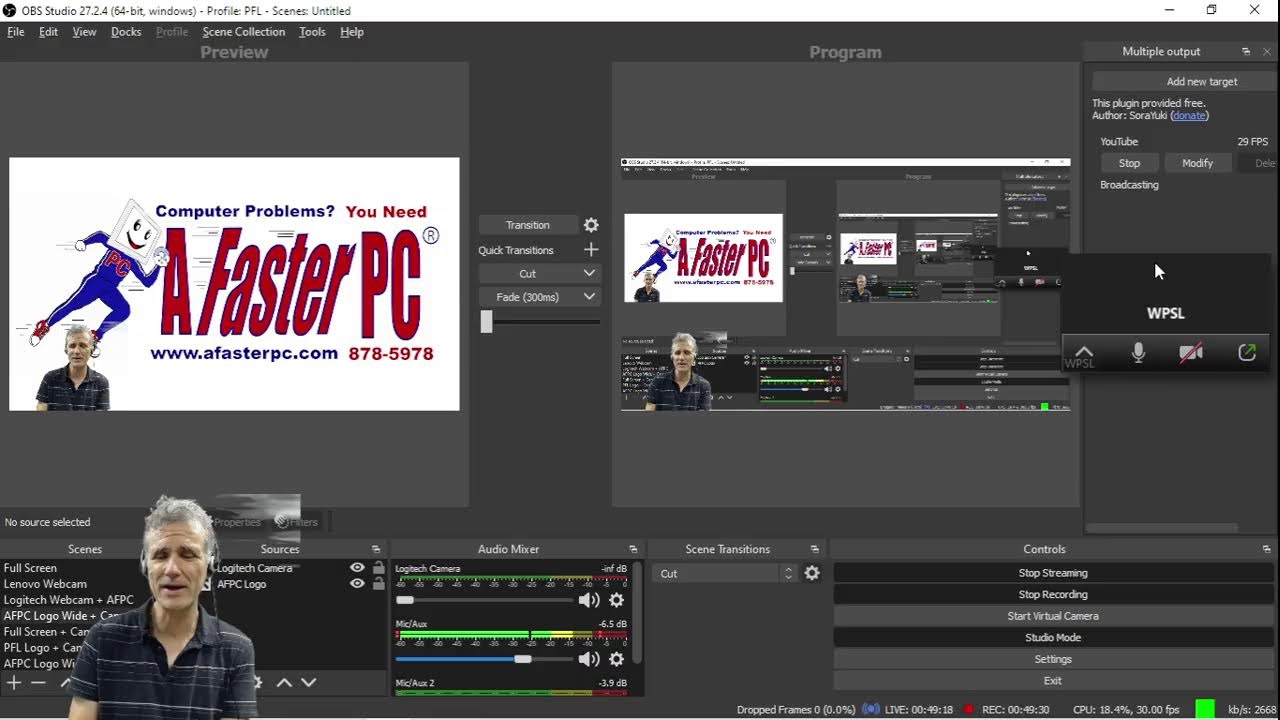Click the Program output display
Image resolution: width=1280 pixels, height=720 pixels.
[845, 284]
